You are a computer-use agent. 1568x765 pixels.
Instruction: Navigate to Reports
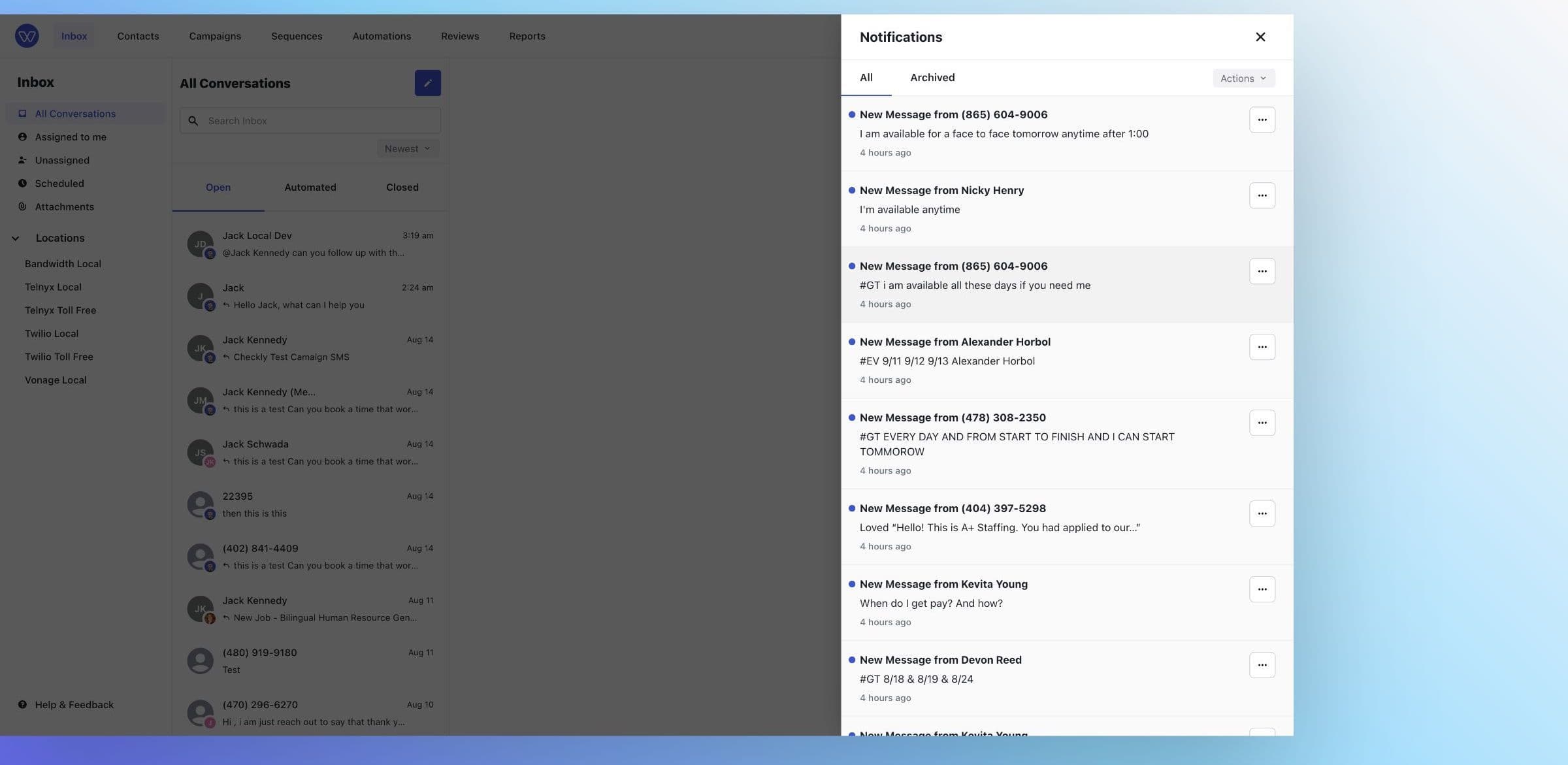[527, 36]
